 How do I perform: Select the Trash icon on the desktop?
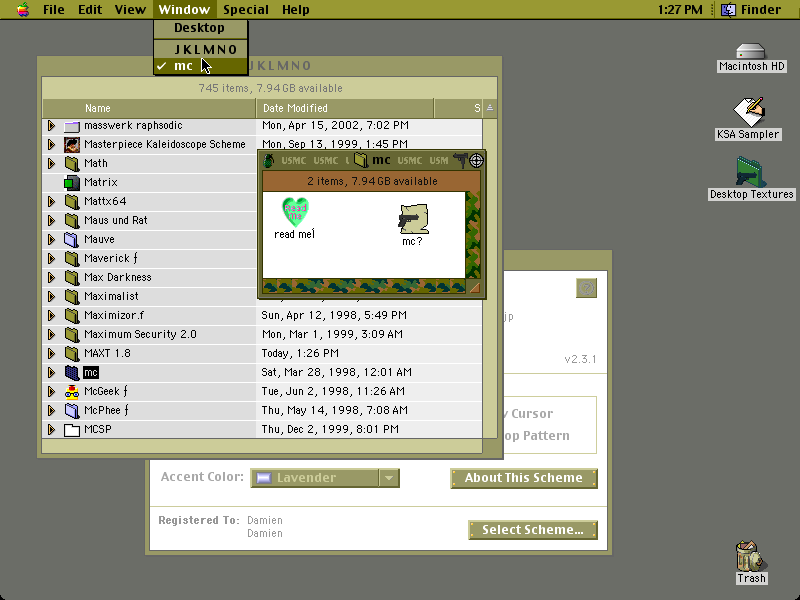[x=750, y=556]
